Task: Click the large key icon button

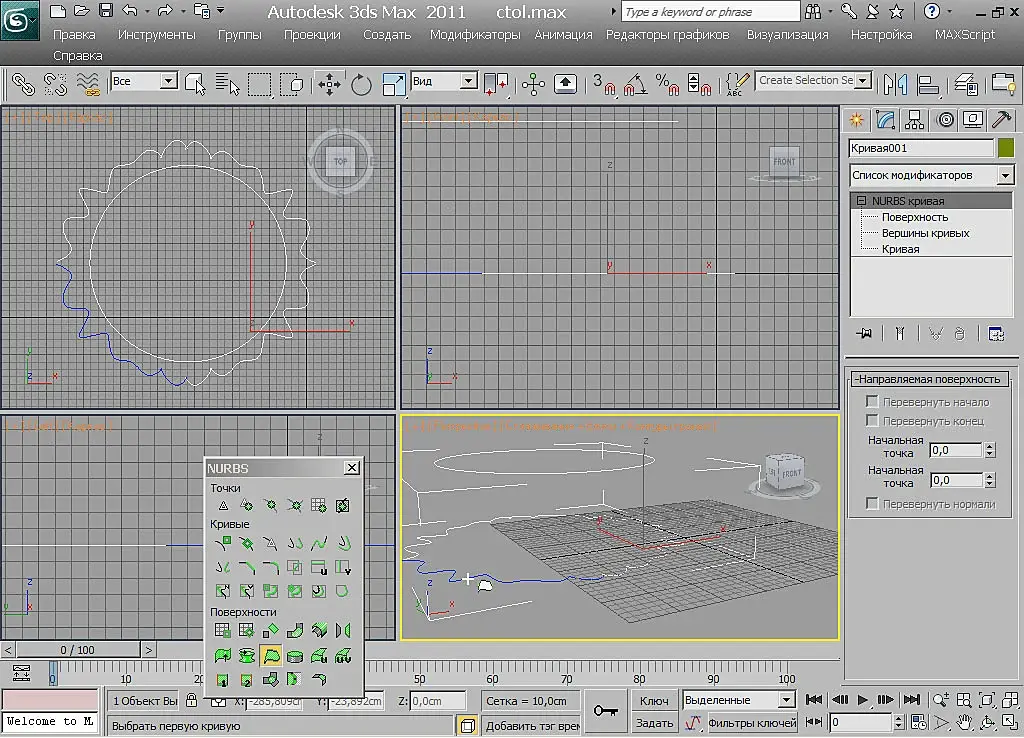Action: click(605, 710)
